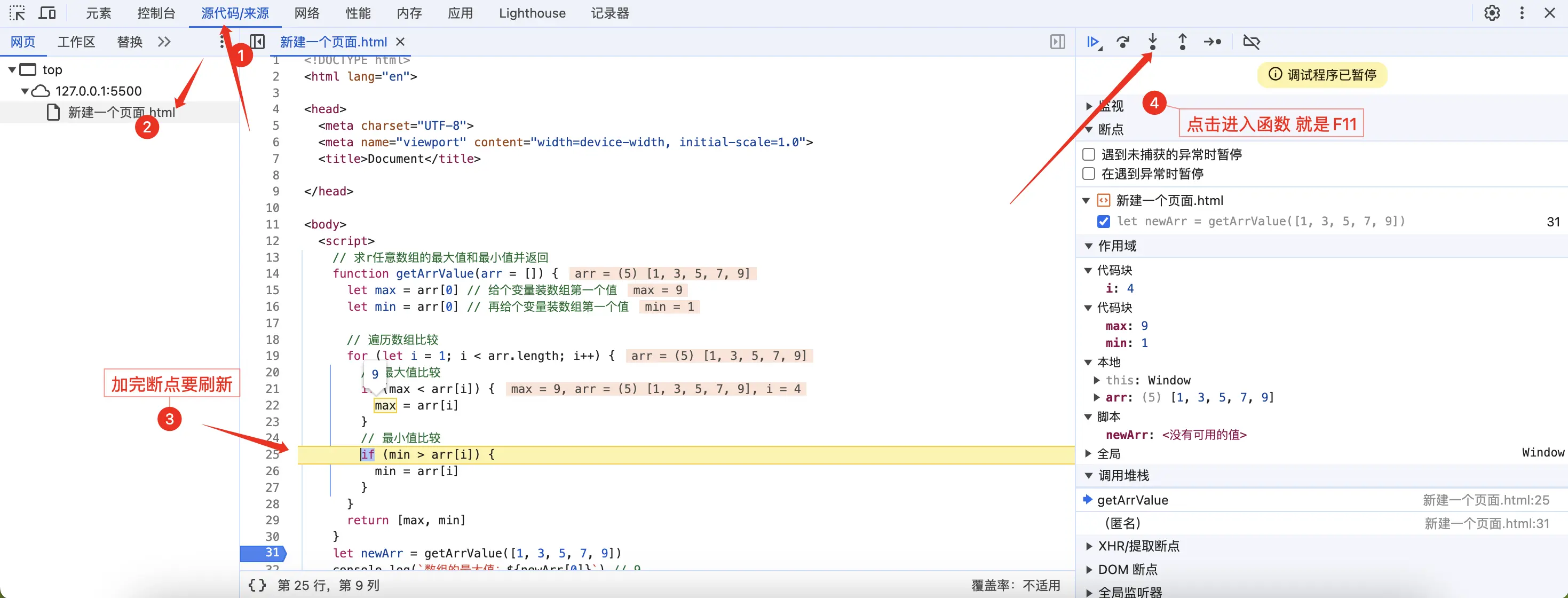Collapse the 127.0.0.1:5500 origin node

(x=25, y=91)
